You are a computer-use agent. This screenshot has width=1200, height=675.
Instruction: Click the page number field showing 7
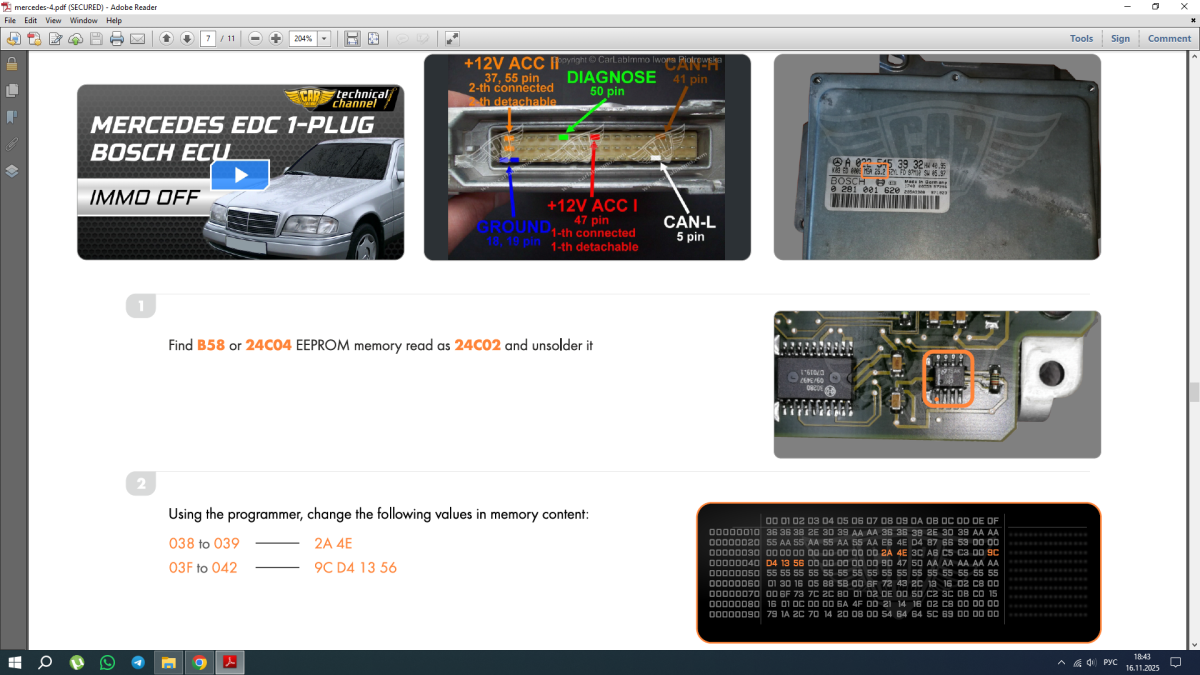[209, 39]
